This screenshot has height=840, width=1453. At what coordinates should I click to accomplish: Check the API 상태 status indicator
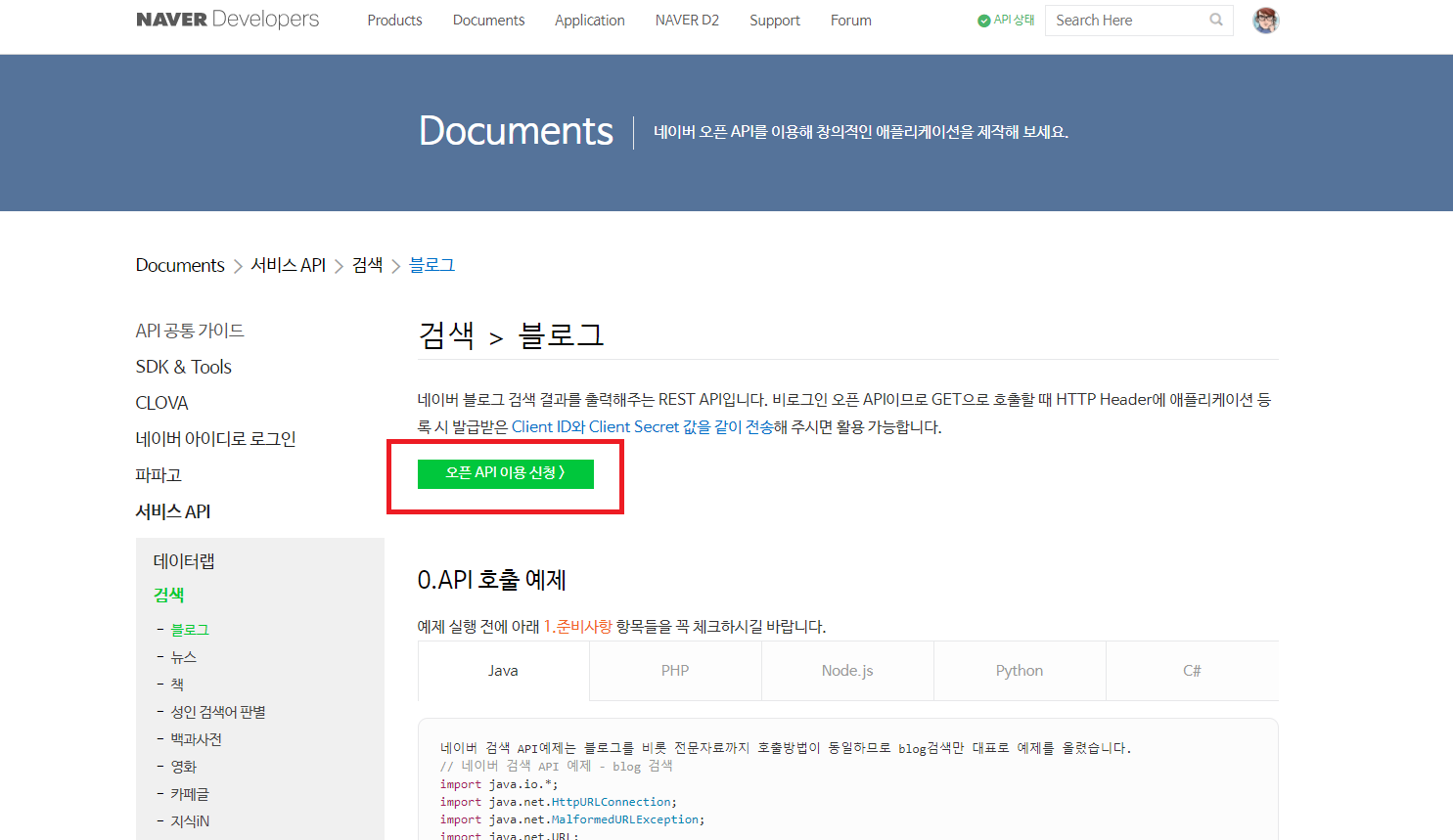(1006, 20)
